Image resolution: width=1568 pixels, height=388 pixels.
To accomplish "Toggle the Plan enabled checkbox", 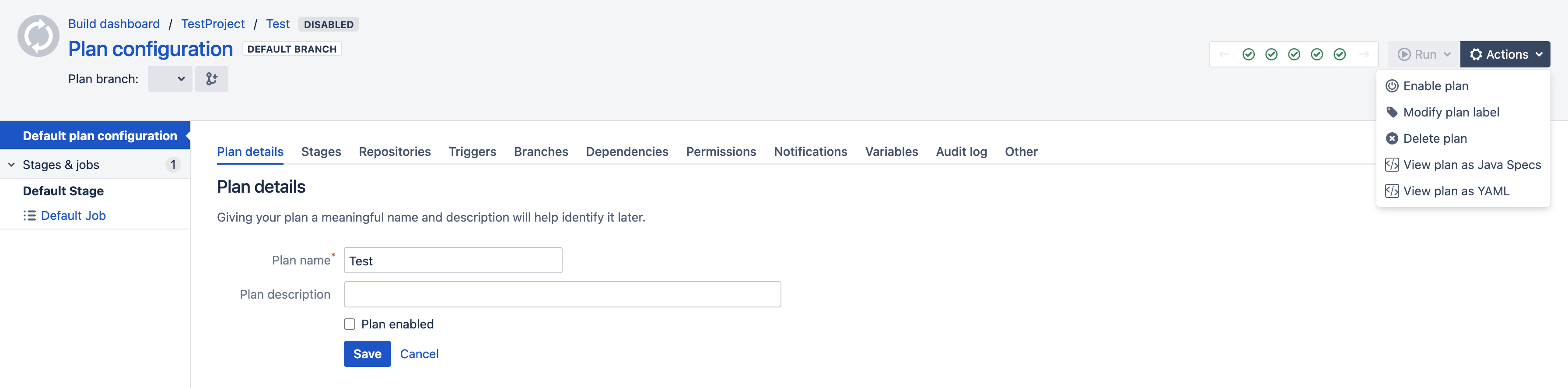I will point(350,325).
